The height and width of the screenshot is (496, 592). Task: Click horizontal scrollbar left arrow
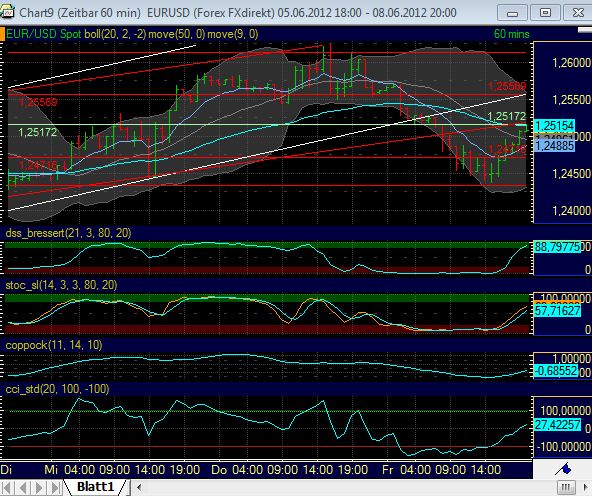click(x=139, y=487)
